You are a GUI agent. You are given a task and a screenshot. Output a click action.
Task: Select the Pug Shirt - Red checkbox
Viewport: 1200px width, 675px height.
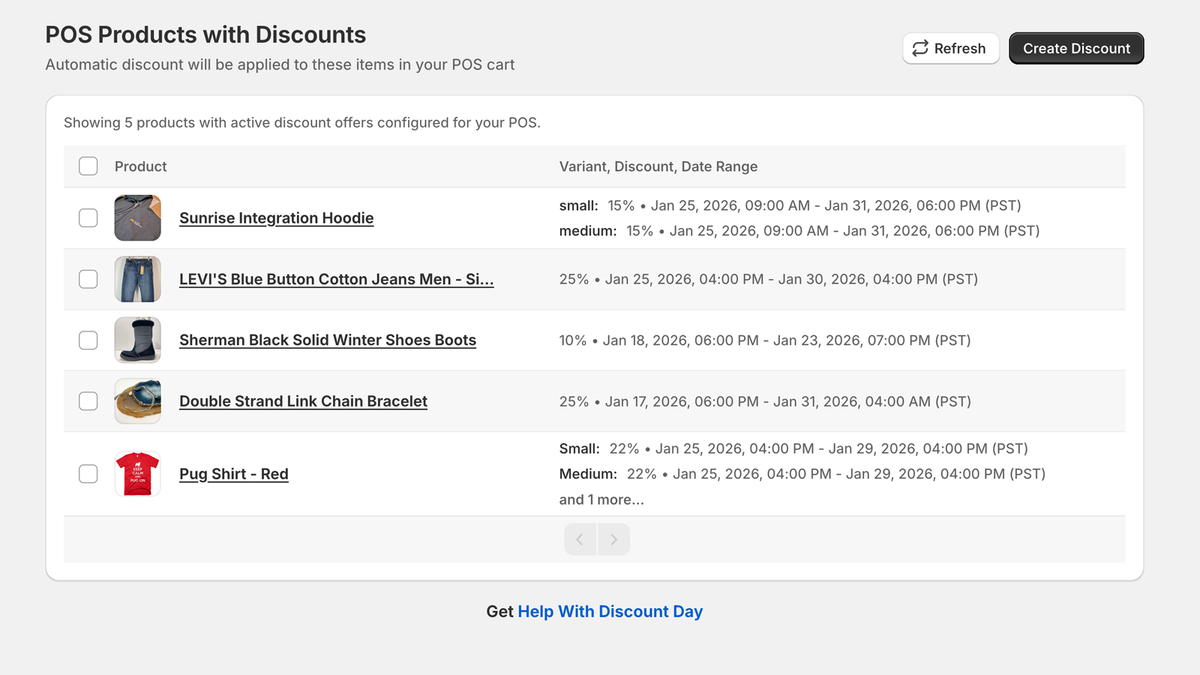[88, 474]
